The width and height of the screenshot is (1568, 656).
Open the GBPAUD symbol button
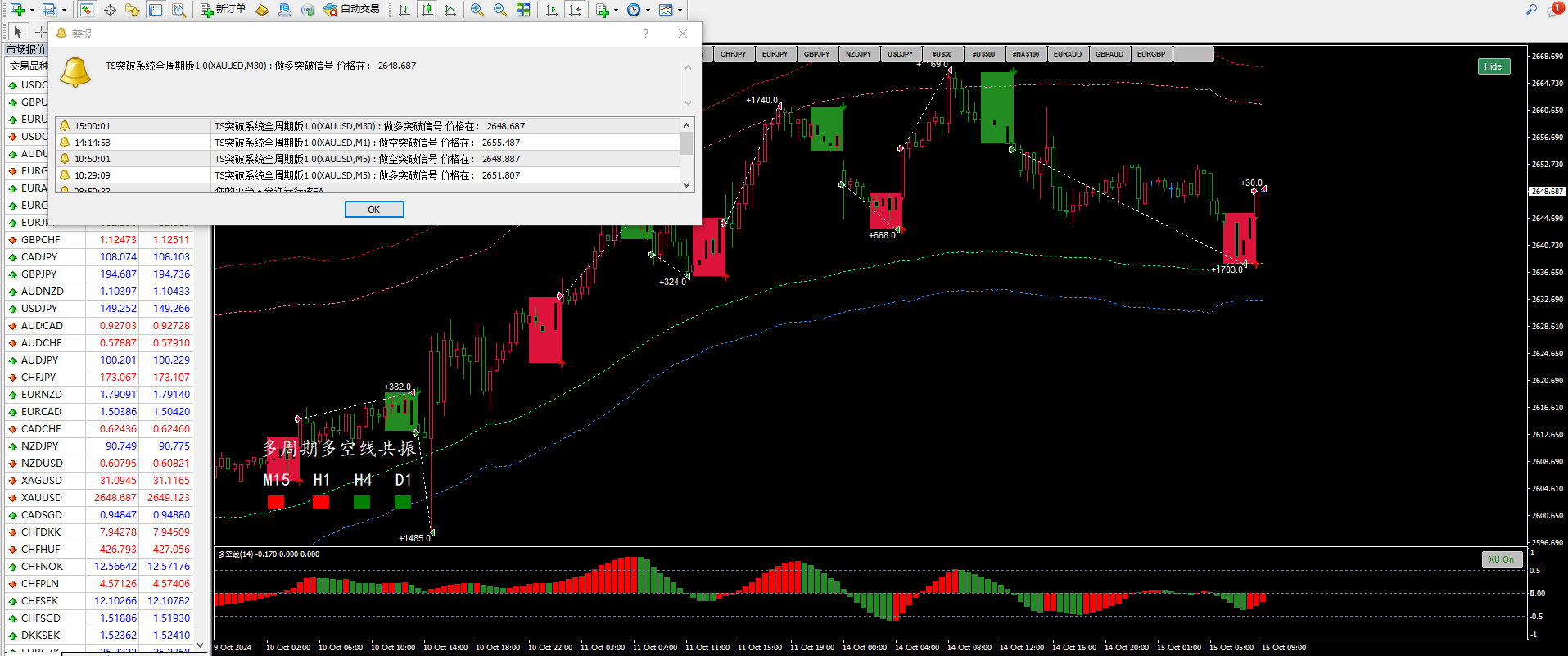(1109, 54)
